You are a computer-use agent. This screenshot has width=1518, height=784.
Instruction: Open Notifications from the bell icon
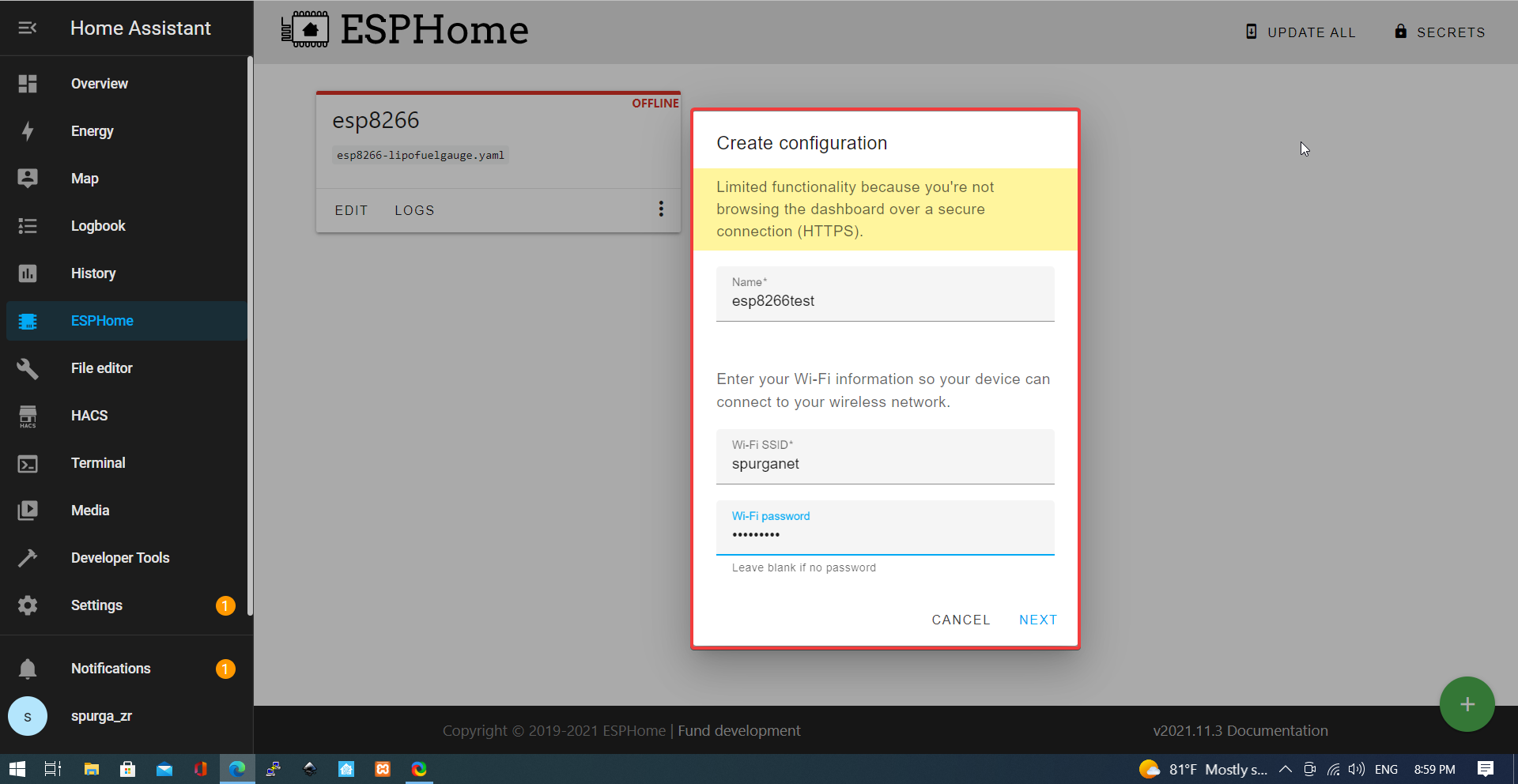point(28,668)
